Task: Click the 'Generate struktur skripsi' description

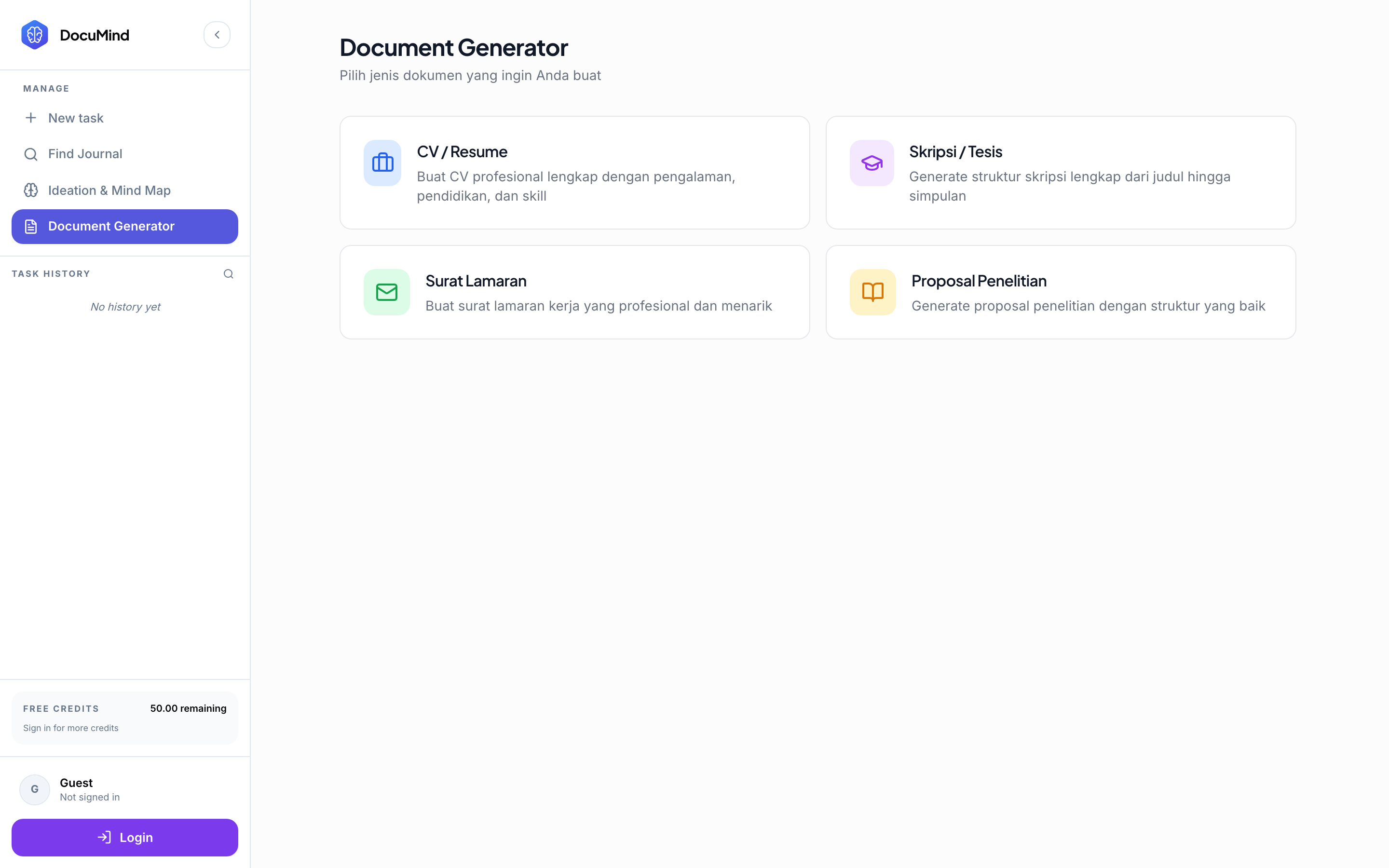Action: click(x=1070, y=186)
